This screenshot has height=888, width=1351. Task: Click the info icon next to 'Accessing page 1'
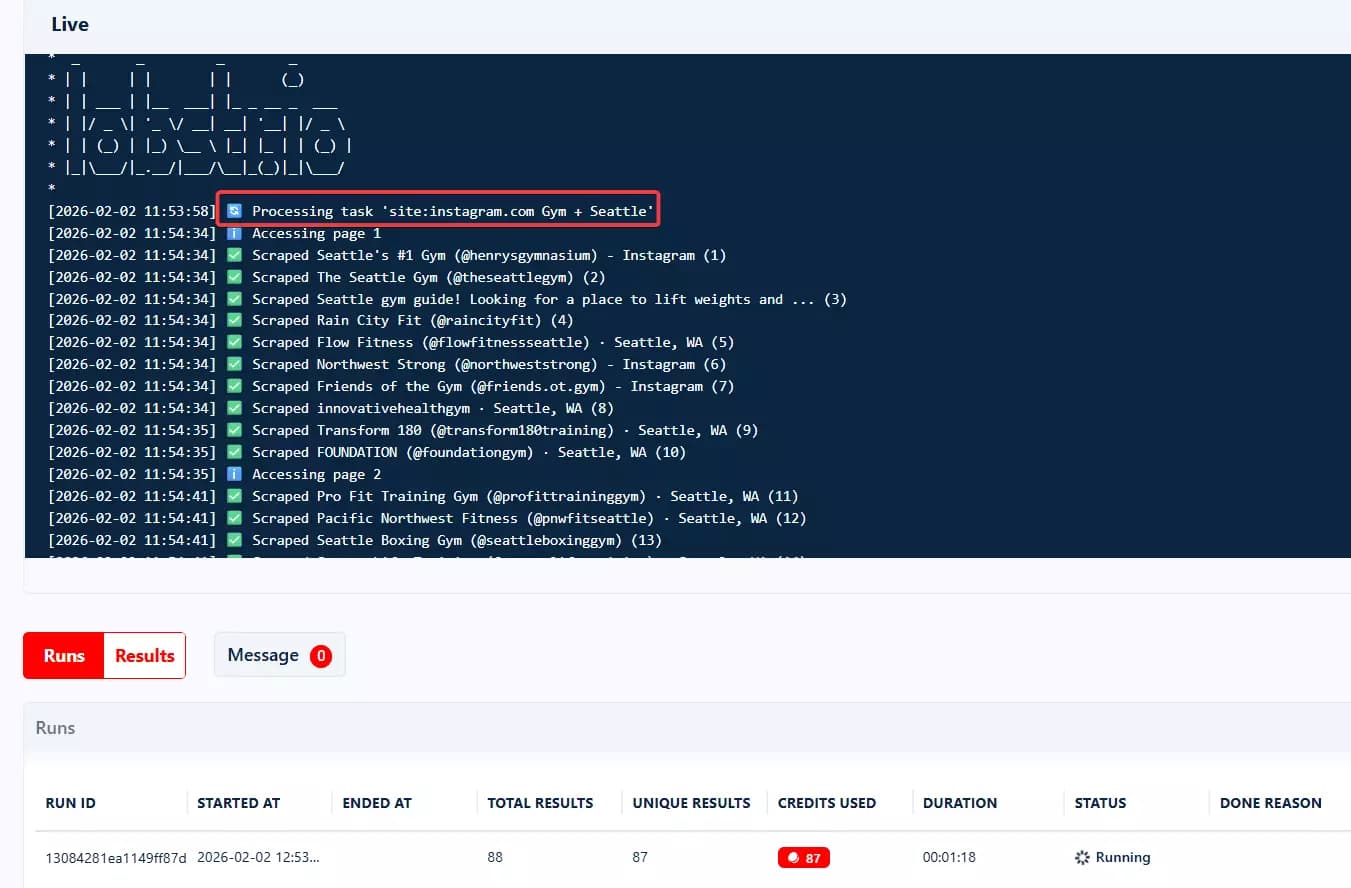(x=235, y=233)
